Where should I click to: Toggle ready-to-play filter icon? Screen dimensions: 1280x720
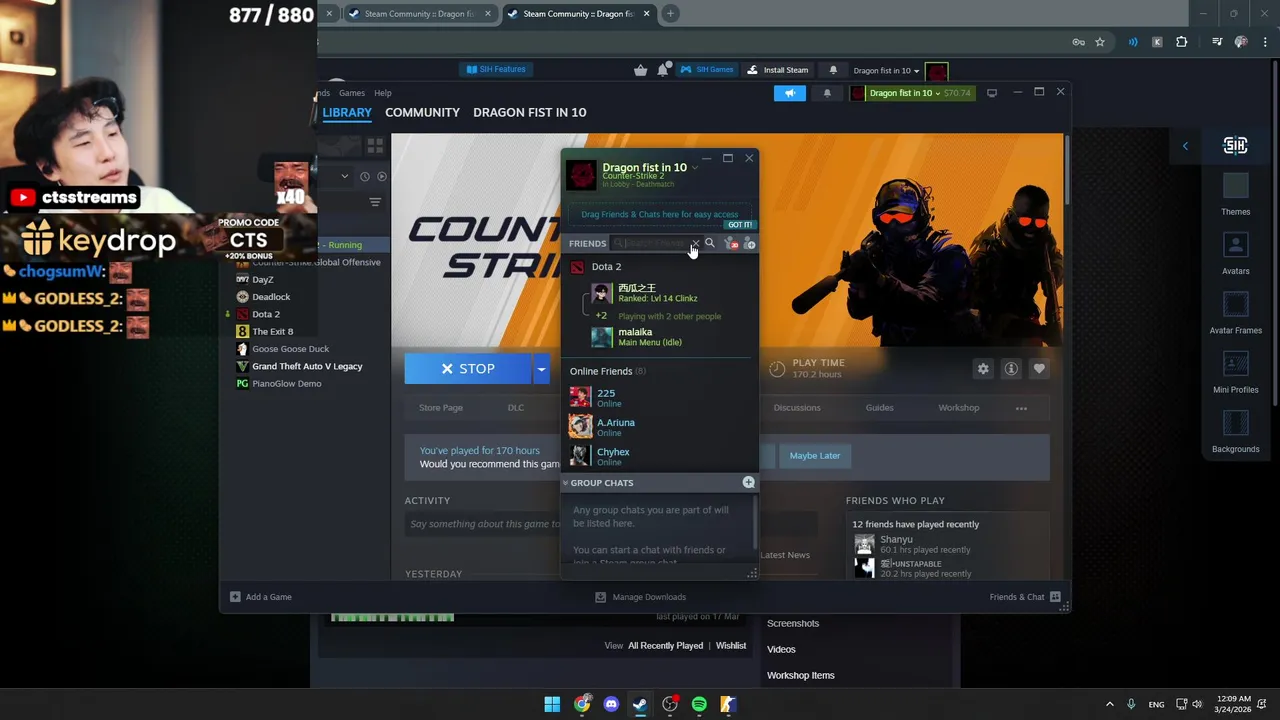[381, 176]
